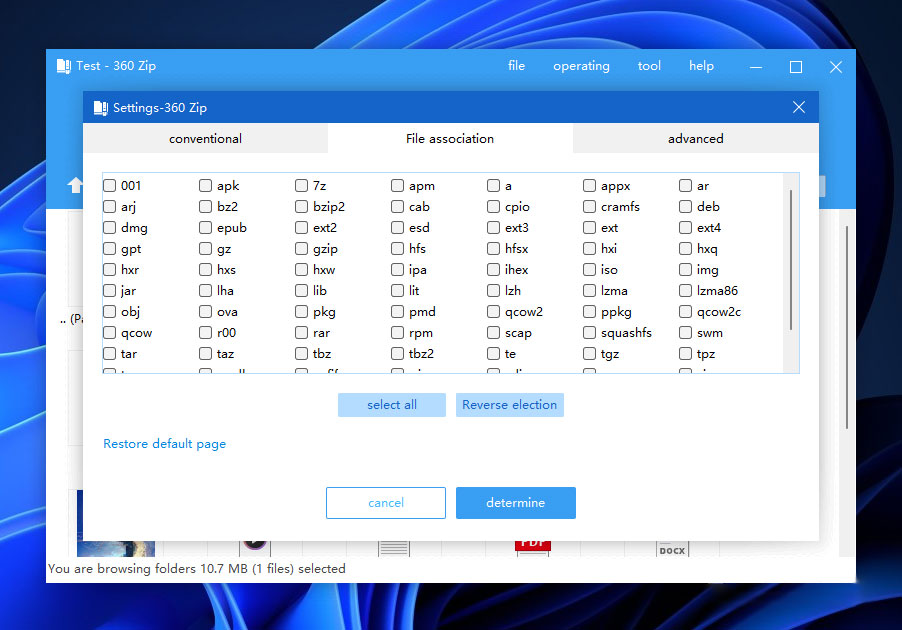Enable the lzh checkbox
The width and height of the screenshot is (902, 630).
point(493,291)
